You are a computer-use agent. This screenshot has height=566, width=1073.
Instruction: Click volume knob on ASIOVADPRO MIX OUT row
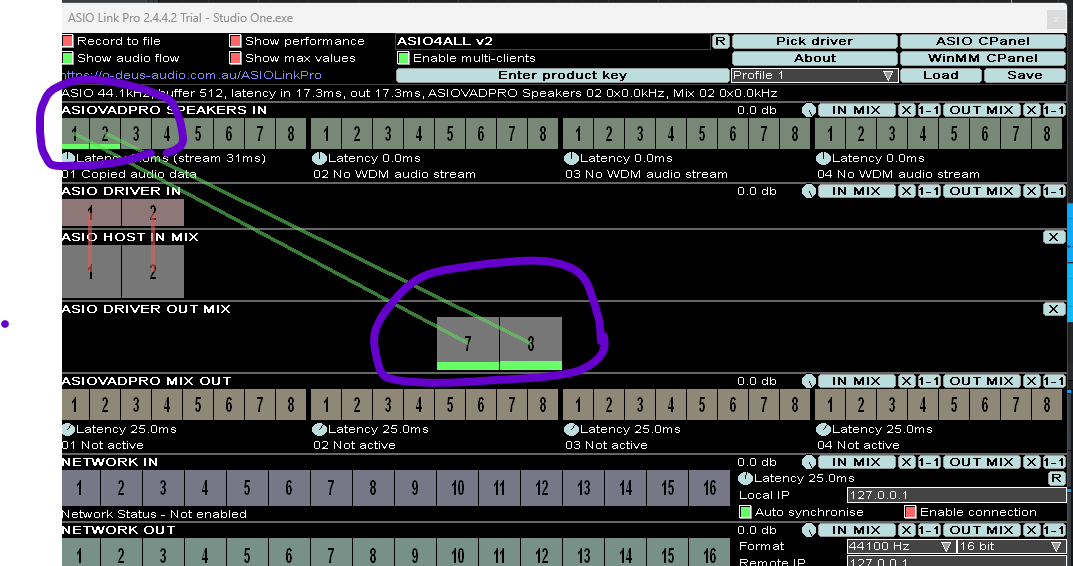(x=809, y=381)
